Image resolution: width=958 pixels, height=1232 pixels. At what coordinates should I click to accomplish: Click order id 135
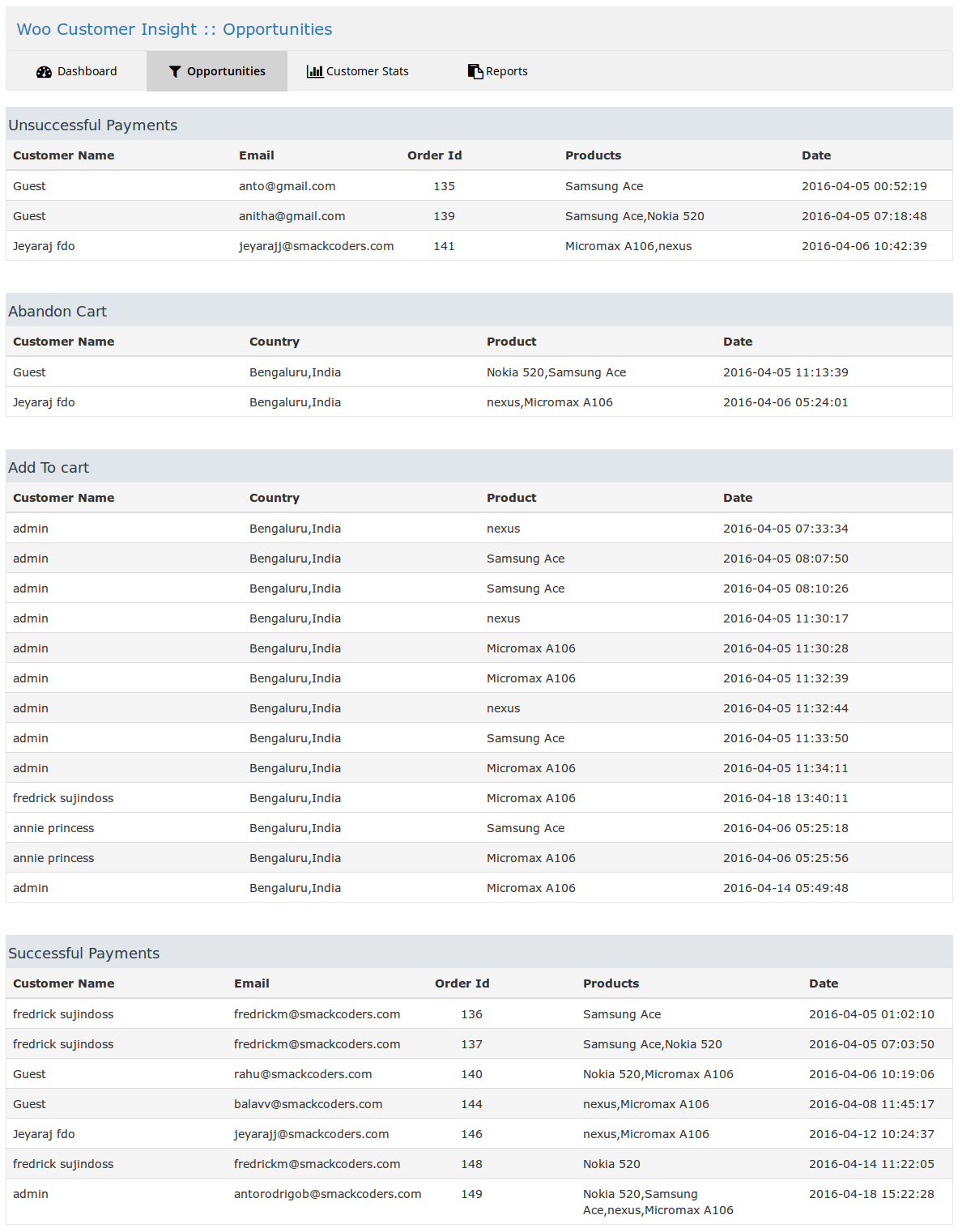(x=444, y=186)
